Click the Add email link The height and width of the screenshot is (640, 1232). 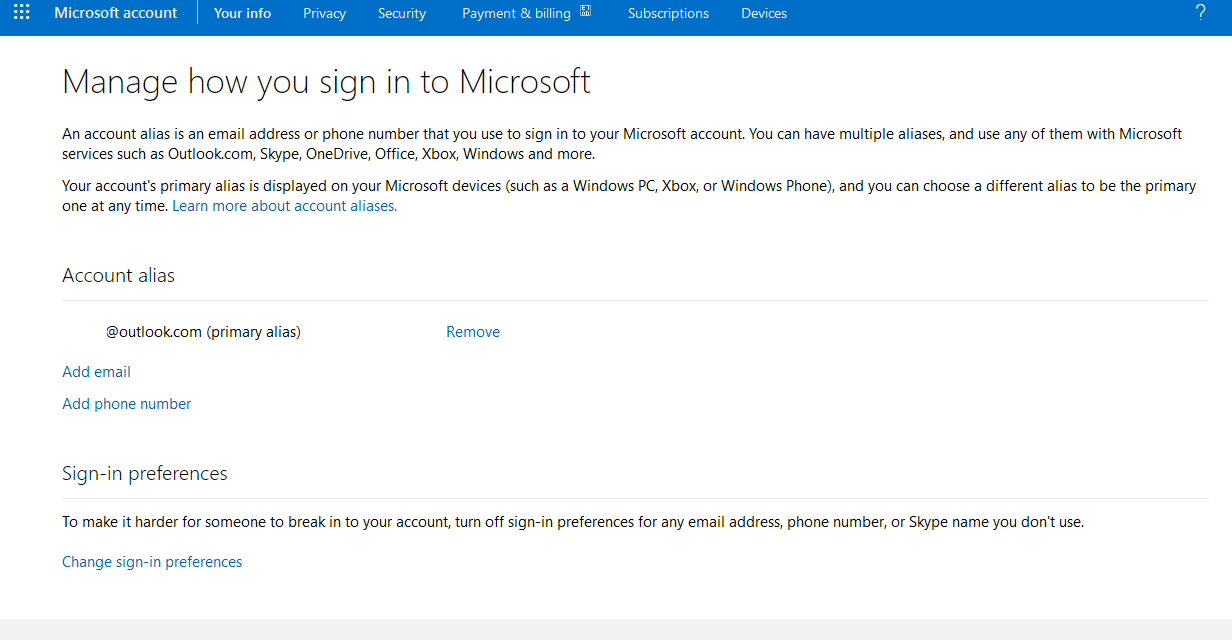pos(96,372)
